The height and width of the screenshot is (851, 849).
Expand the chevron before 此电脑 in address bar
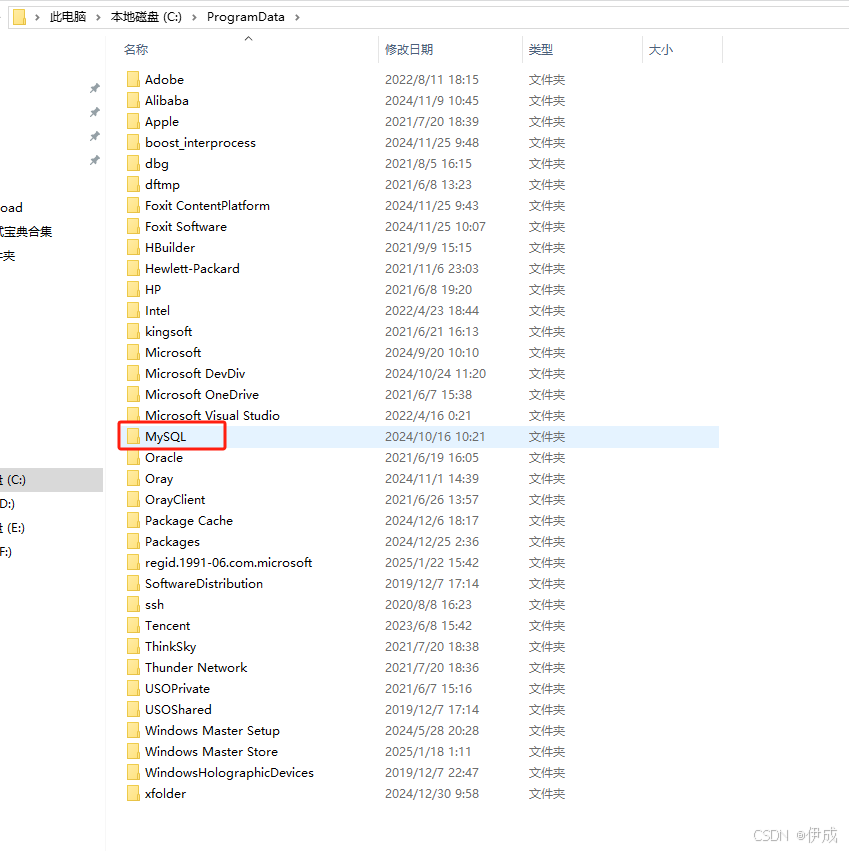37,17
